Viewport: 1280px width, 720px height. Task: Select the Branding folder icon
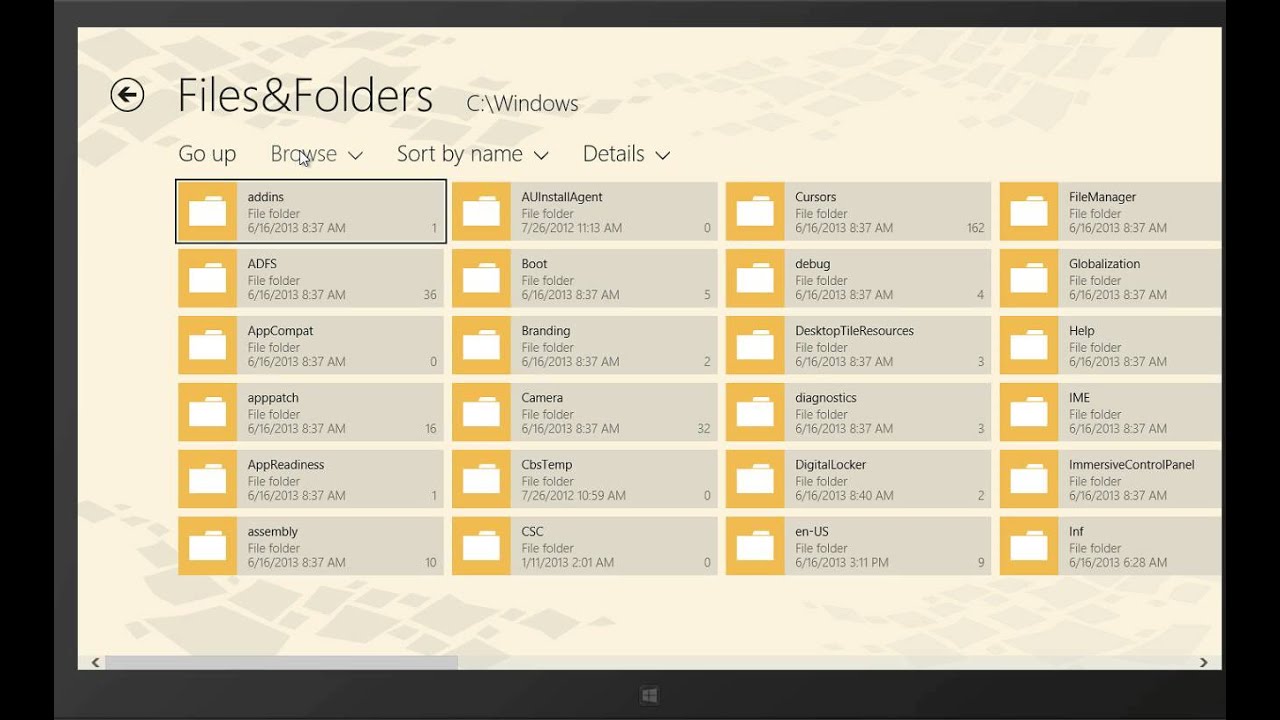click(482, 346)
